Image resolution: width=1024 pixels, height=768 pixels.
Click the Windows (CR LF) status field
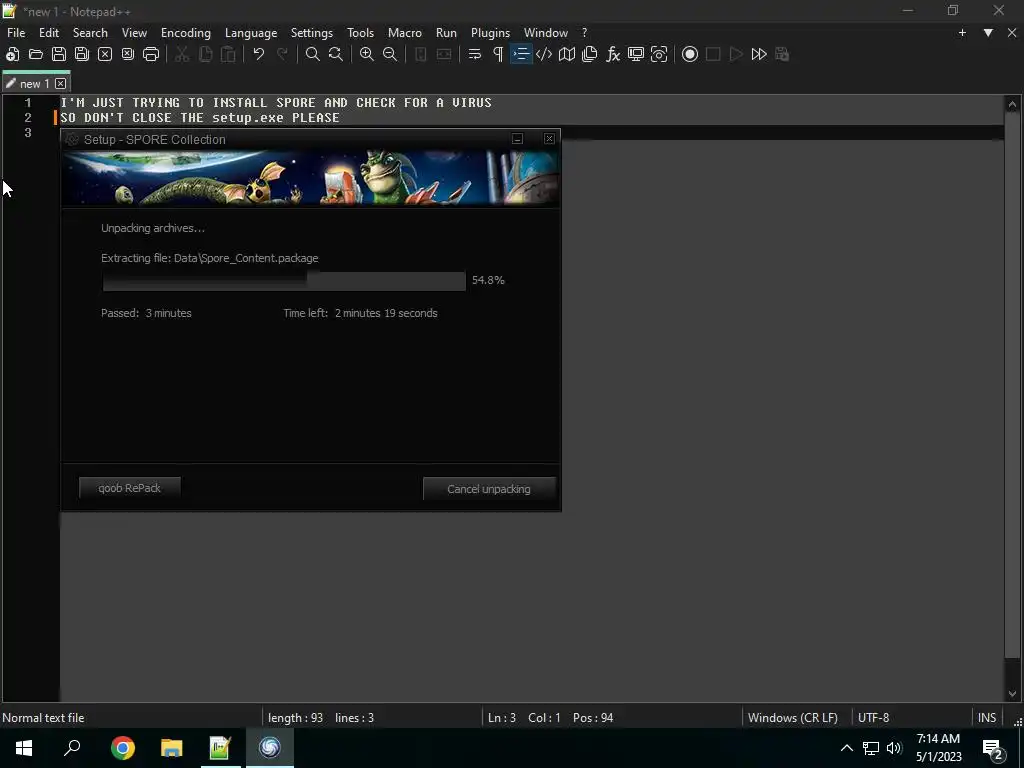tap(793, 717)
